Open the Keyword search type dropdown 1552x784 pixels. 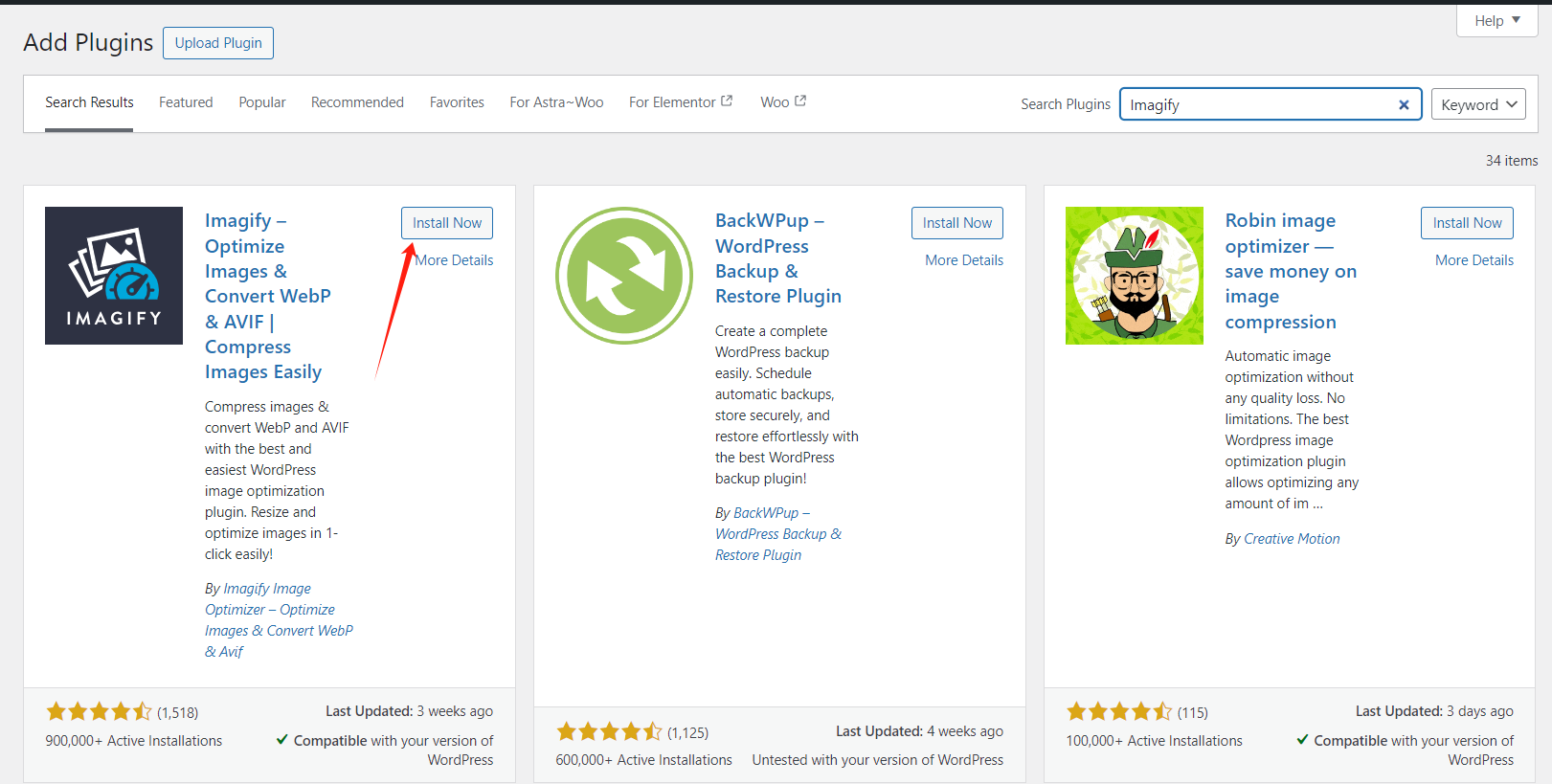coord(1479,104)
